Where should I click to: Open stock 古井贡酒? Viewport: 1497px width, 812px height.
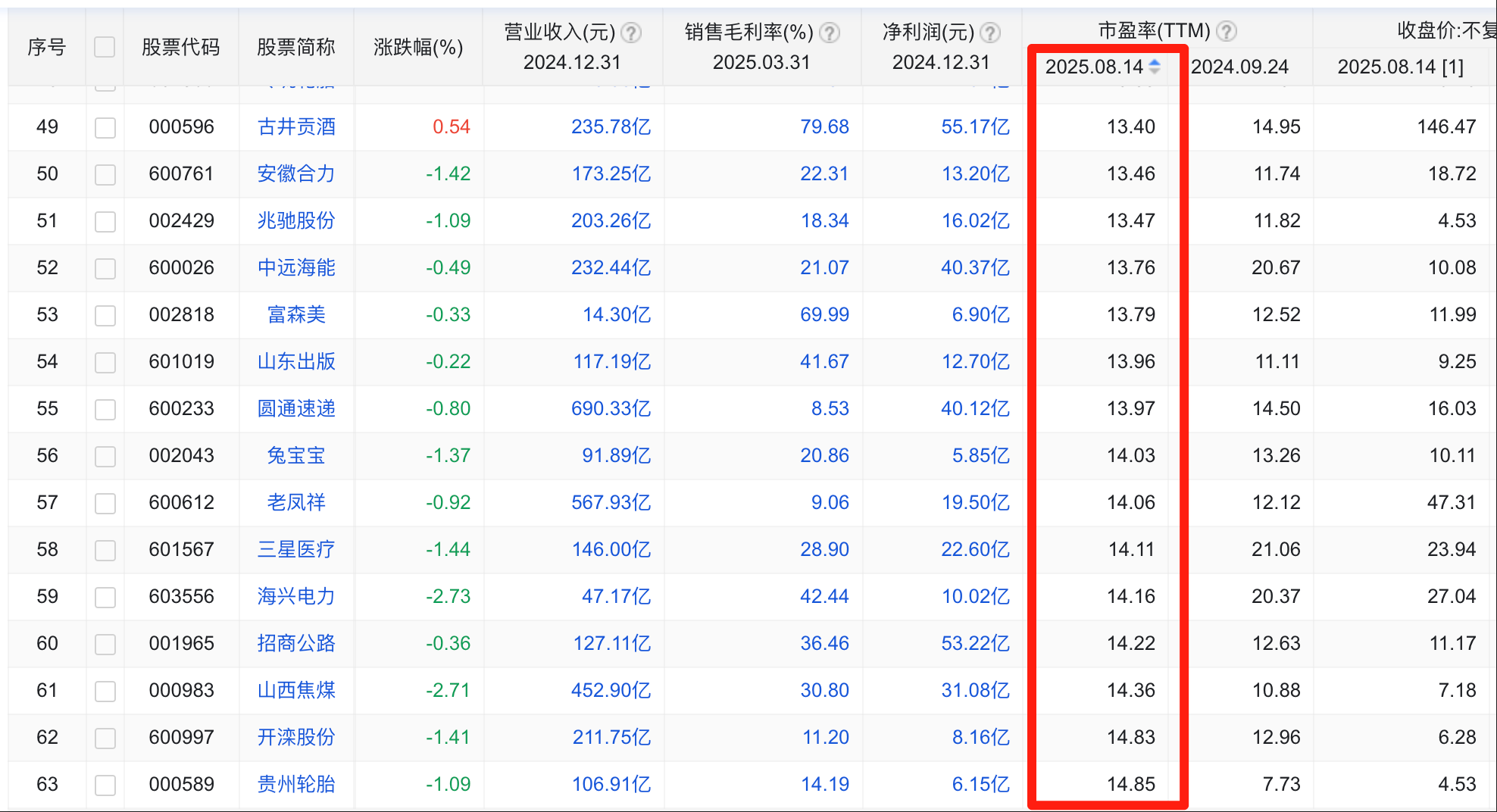[296, 126]
